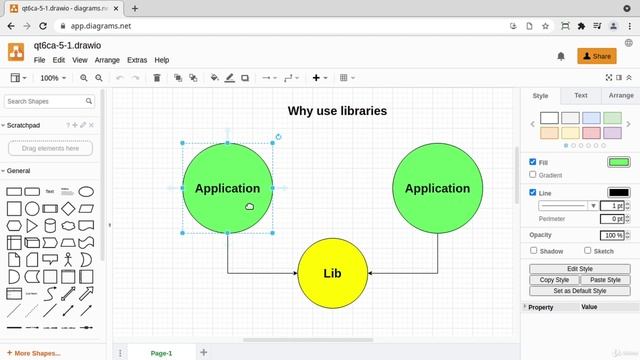The image size is (640, 360).
Task: Edit scratchpad with pencil icon
Action: pos(83,125)
